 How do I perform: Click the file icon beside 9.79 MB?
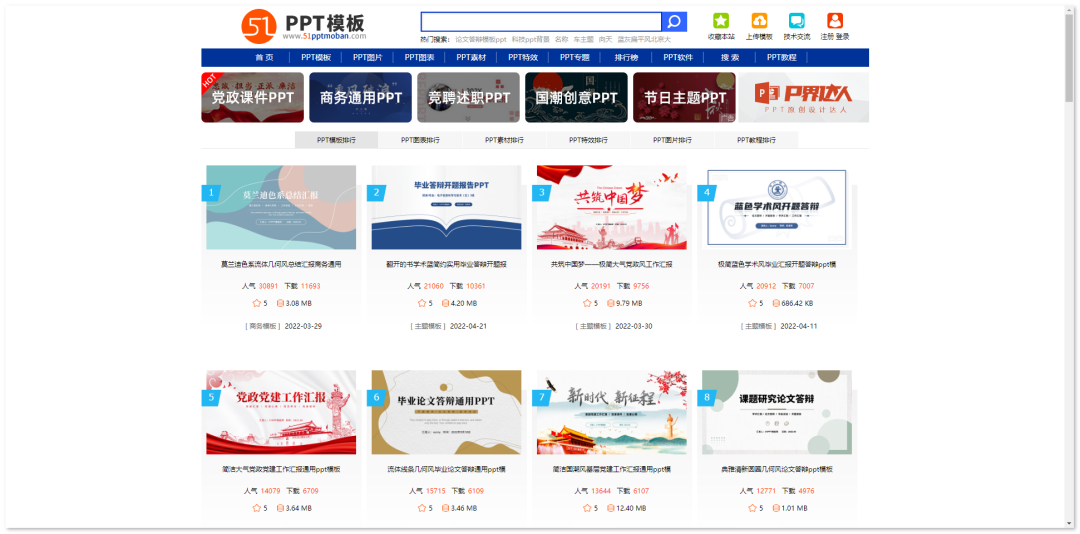[x=610, y=303]
